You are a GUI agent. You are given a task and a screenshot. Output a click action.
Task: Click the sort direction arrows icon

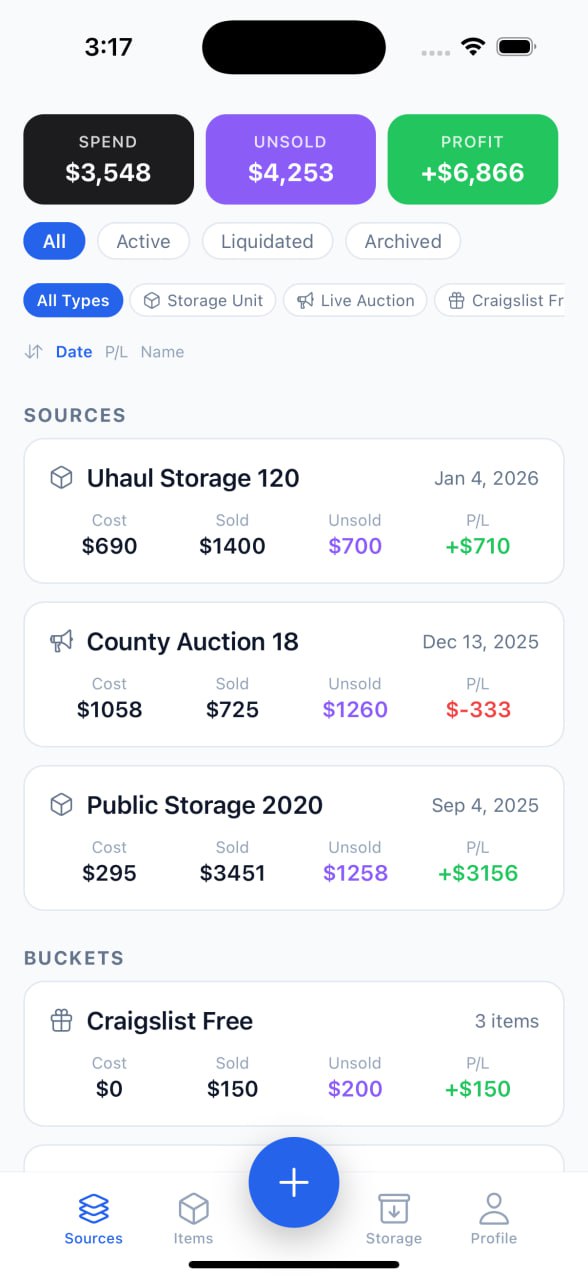tap(33, 352)
